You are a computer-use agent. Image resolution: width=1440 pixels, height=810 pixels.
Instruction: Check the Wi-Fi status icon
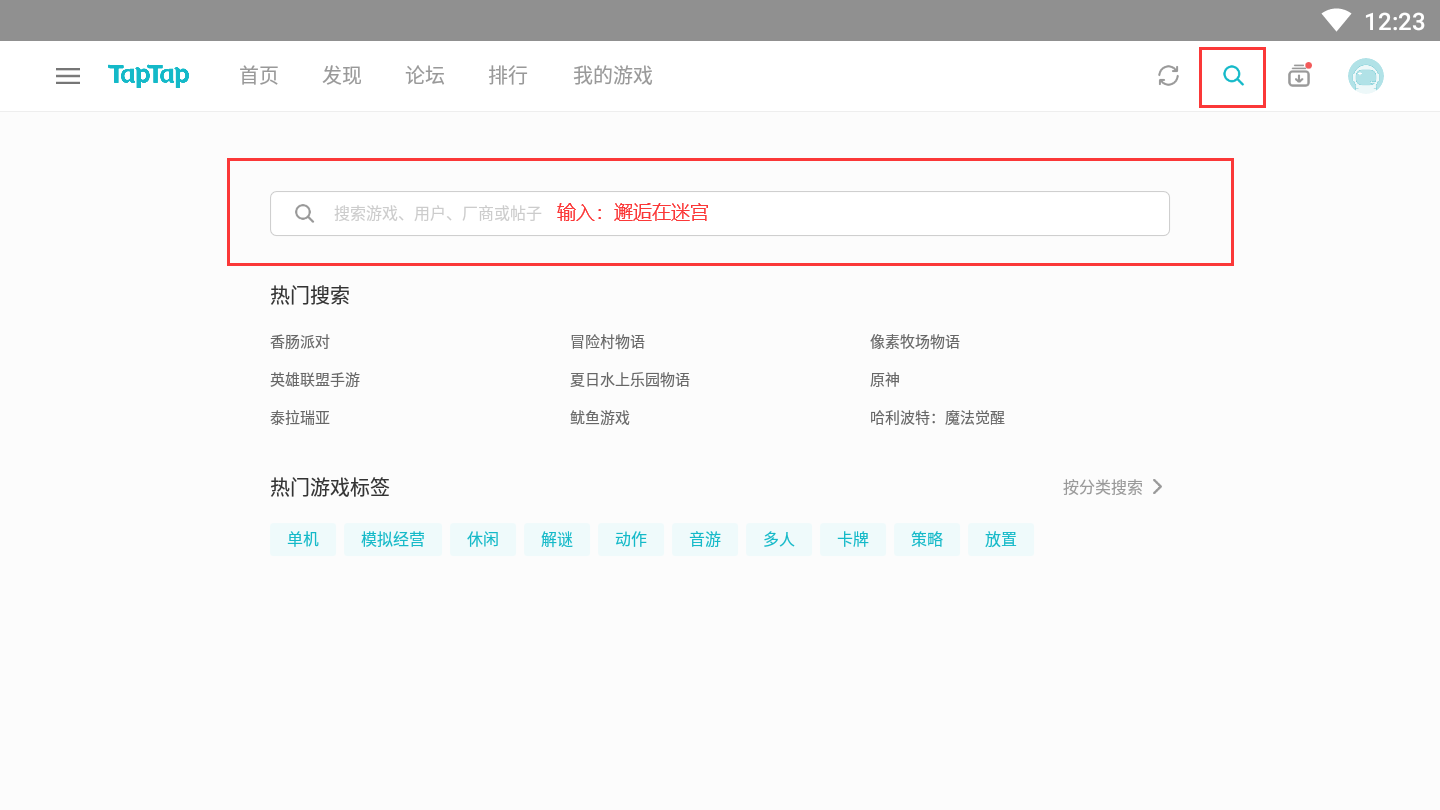[x=1336, y=20]
